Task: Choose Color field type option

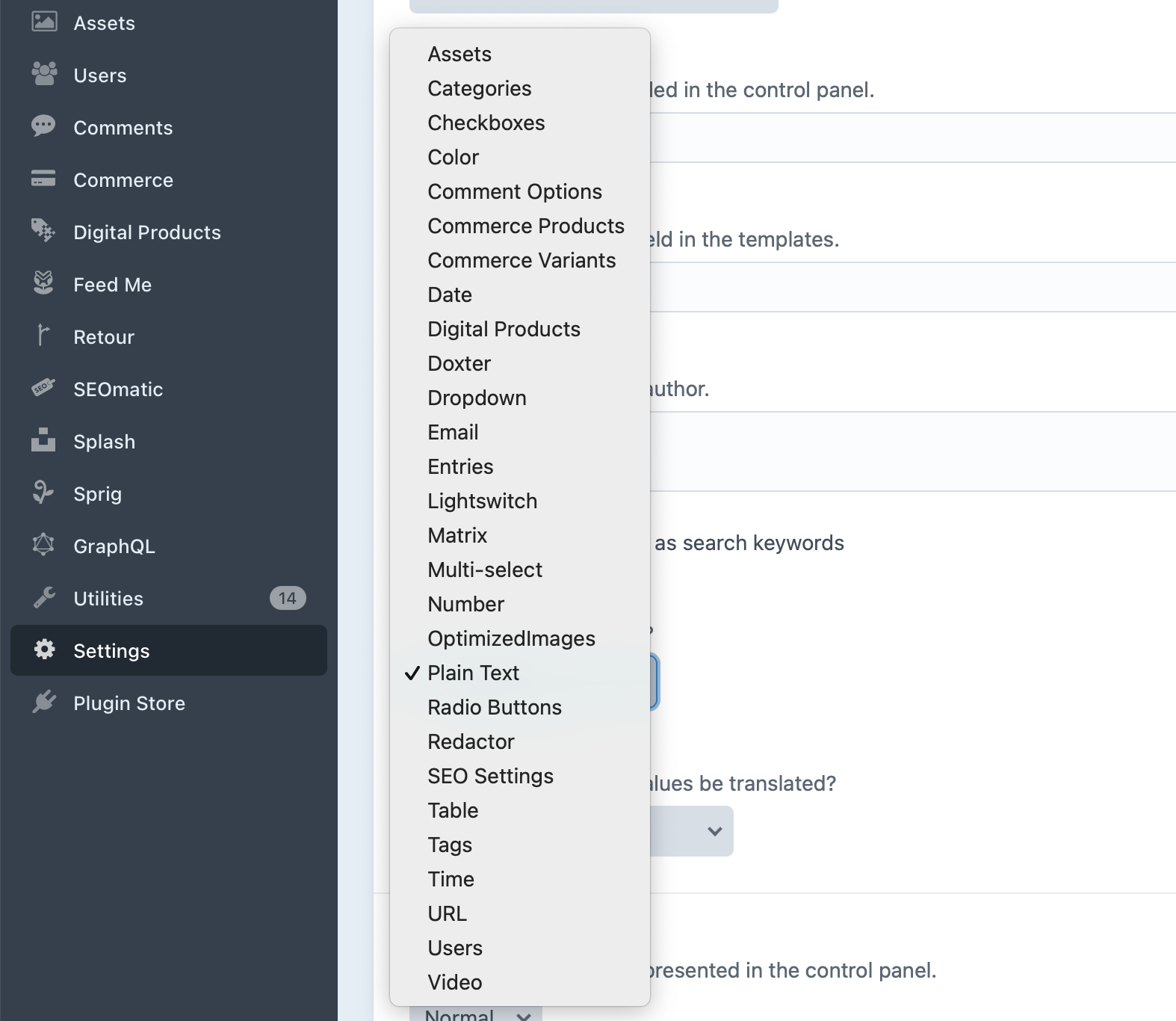Action: click(520, 157)
